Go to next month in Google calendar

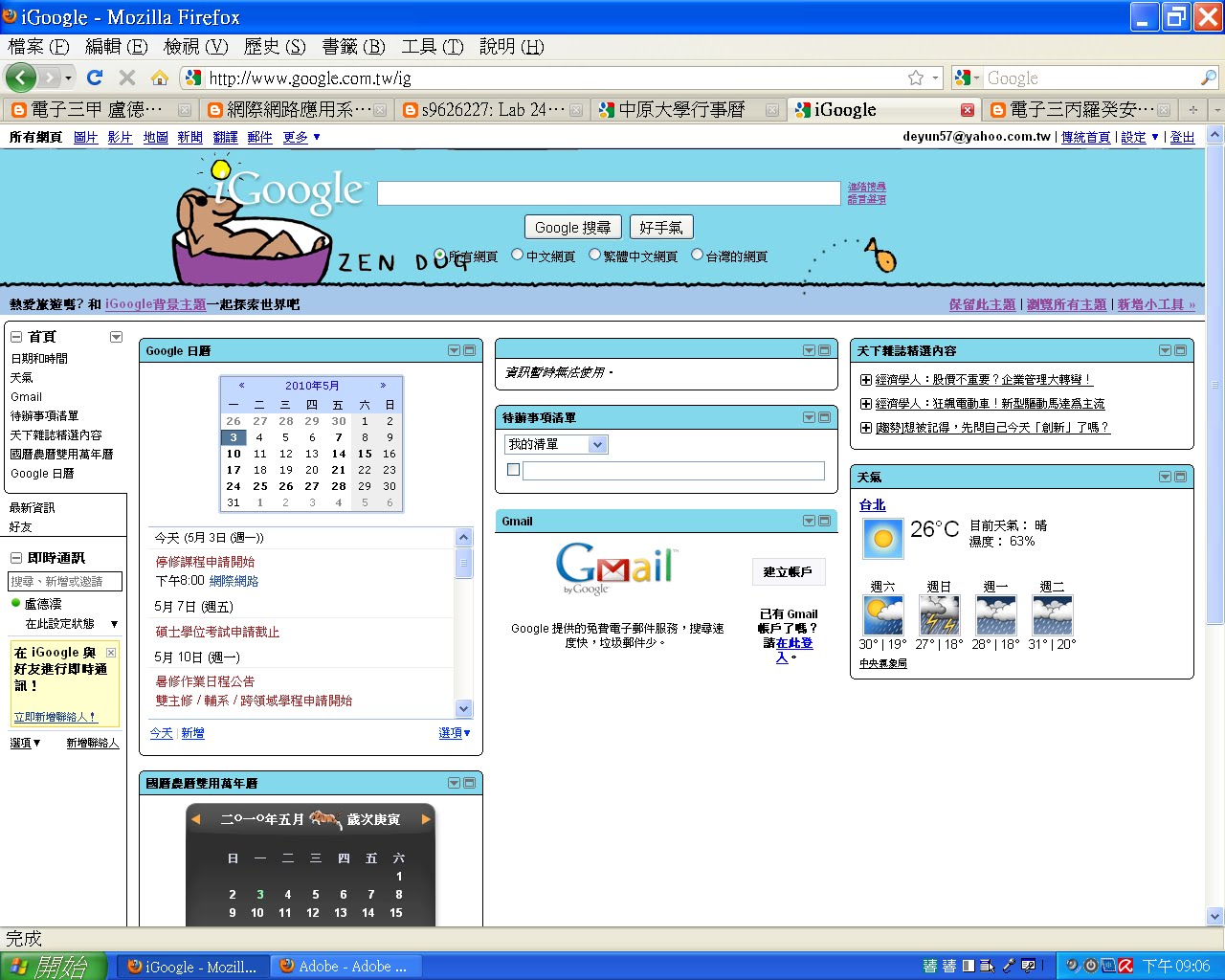pos(383,385)
